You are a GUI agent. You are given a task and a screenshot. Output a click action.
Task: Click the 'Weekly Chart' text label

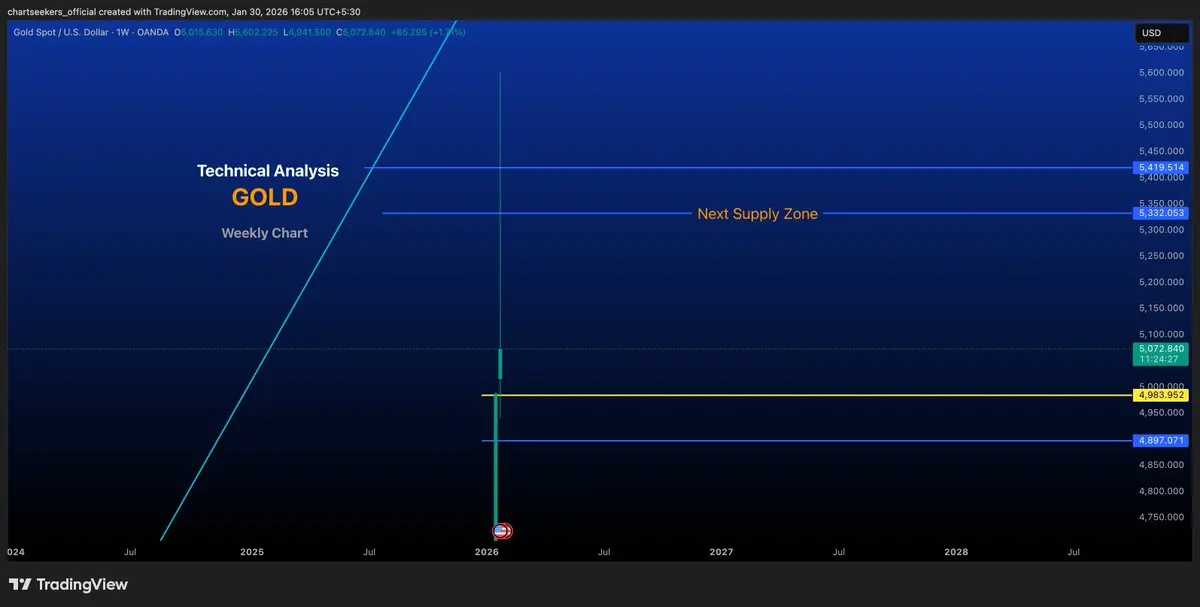tap(265, 233)
